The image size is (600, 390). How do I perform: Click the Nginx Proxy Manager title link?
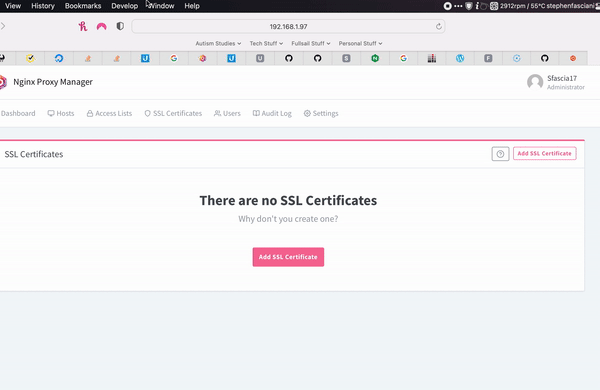[53, 82]
